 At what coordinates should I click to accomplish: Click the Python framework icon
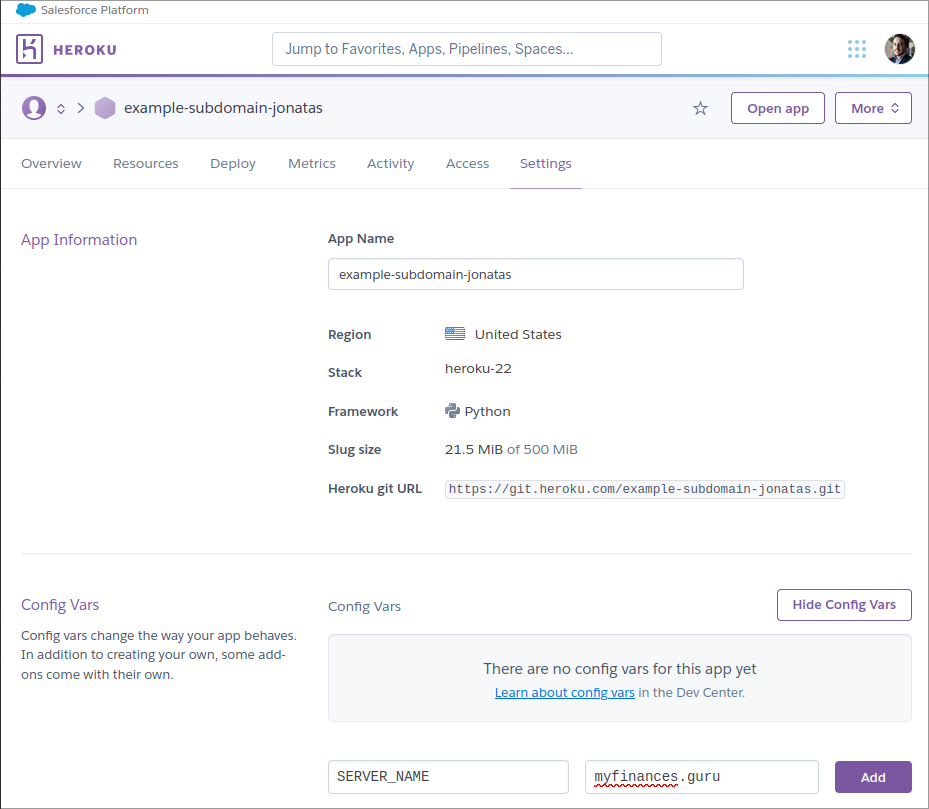coord(452,411)
